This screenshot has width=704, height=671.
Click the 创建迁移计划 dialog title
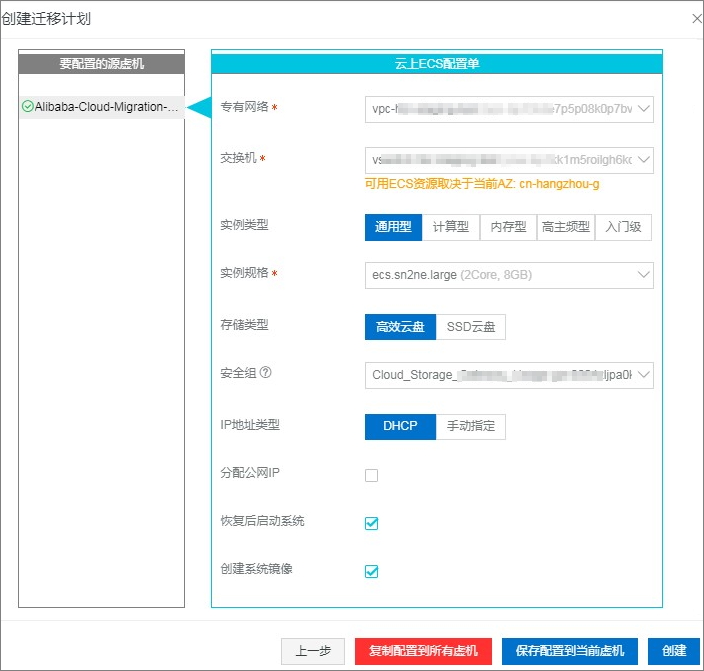[x=46, y=19]
